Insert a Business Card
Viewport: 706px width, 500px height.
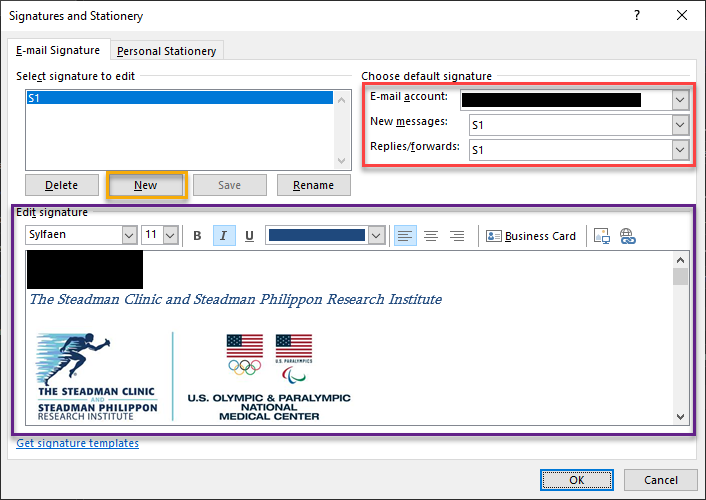pyautogui.click(x=531, y=236)
